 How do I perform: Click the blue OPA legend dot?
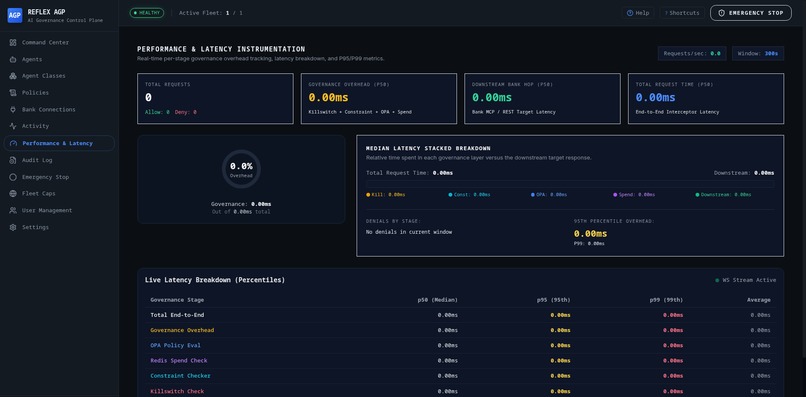pos(533,195)
